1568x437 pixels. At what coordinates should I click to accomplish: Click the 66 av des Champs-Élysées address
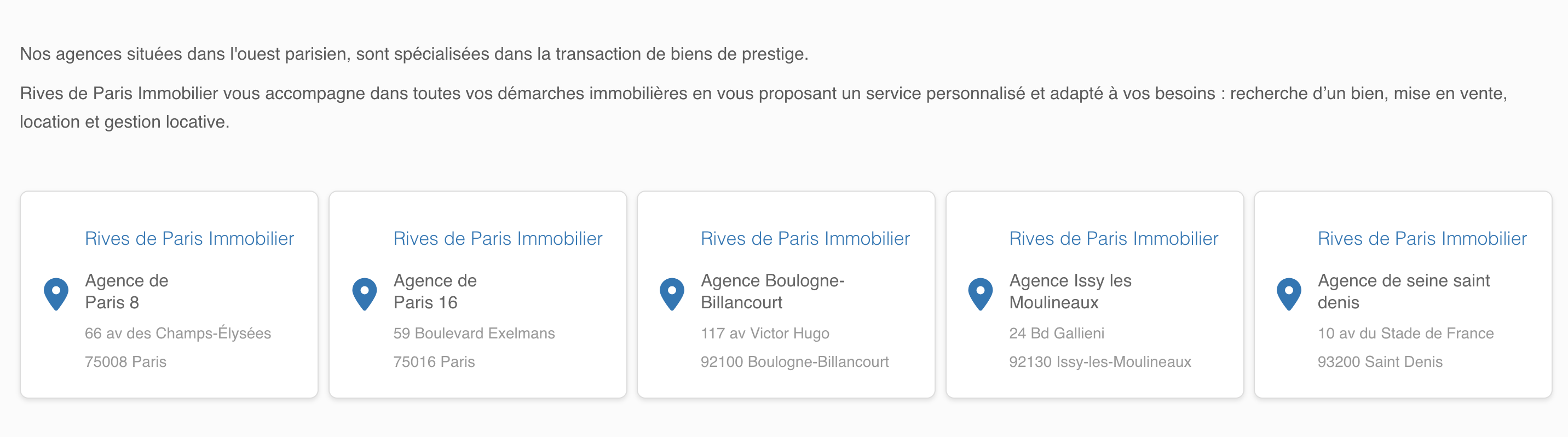[x=178, y=334]
